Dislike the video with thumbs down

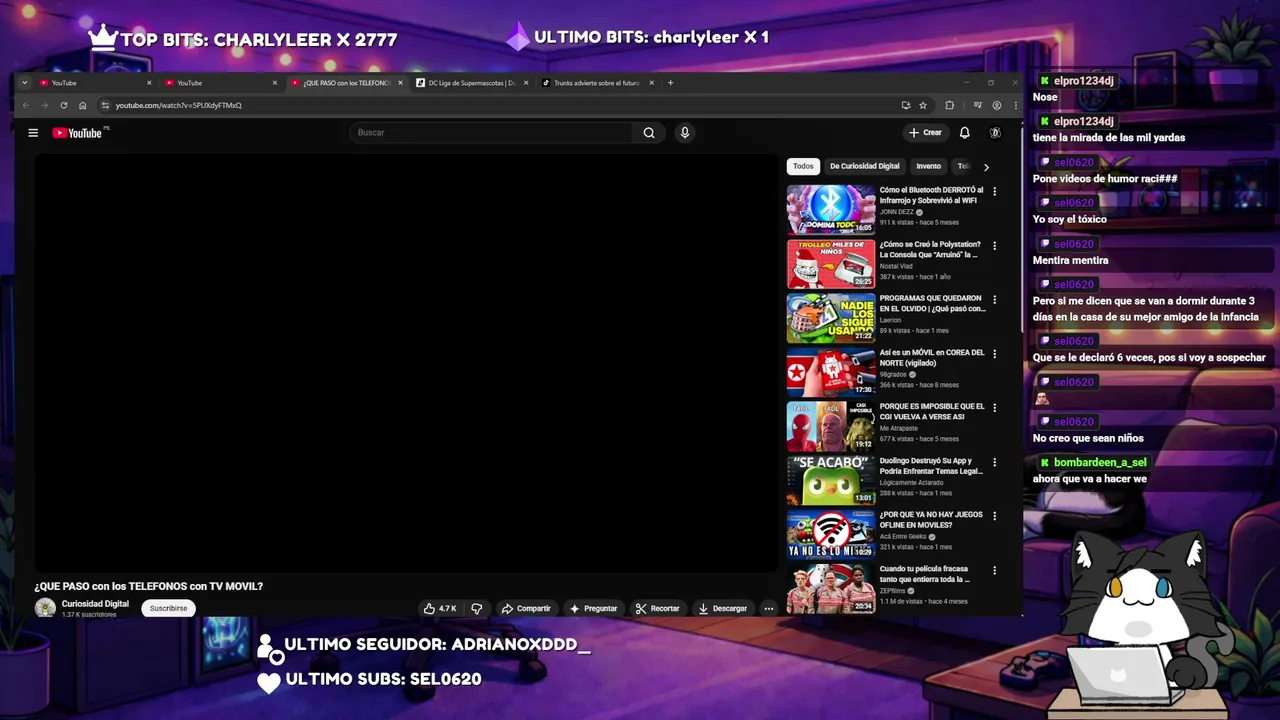(477, 608)
